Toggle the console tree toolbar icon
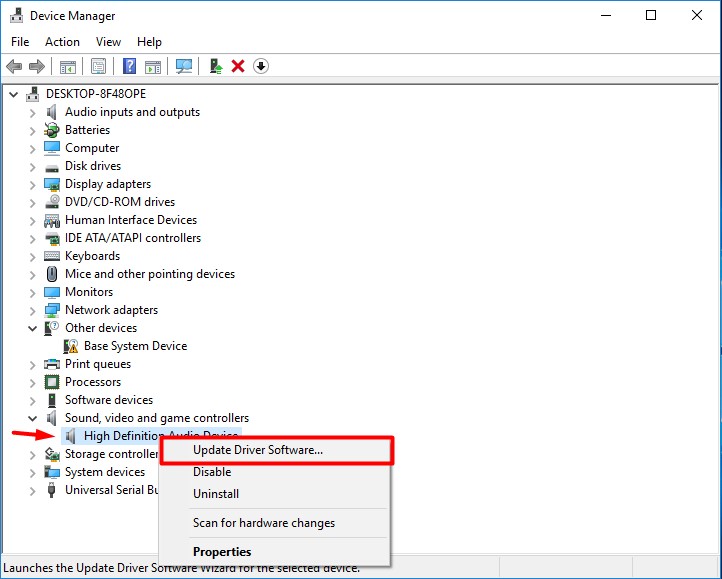This screenshot has height=579, width=722. tap(68, 66)
